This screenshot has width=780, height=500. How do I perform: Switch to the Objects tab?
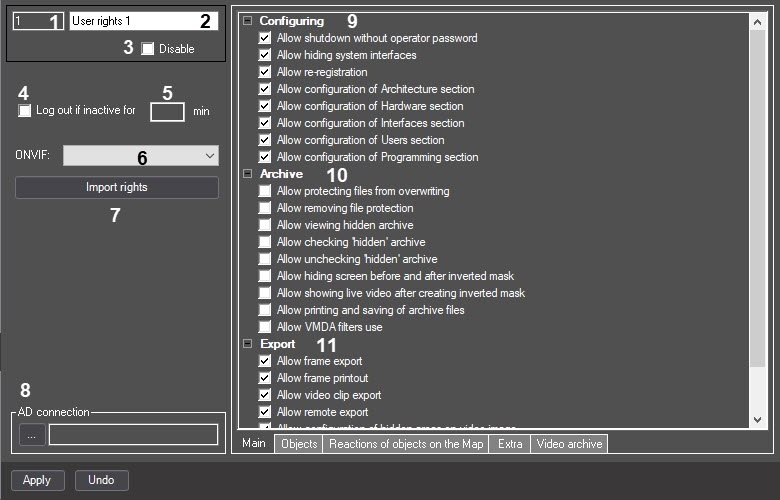[x=299, y=444]
